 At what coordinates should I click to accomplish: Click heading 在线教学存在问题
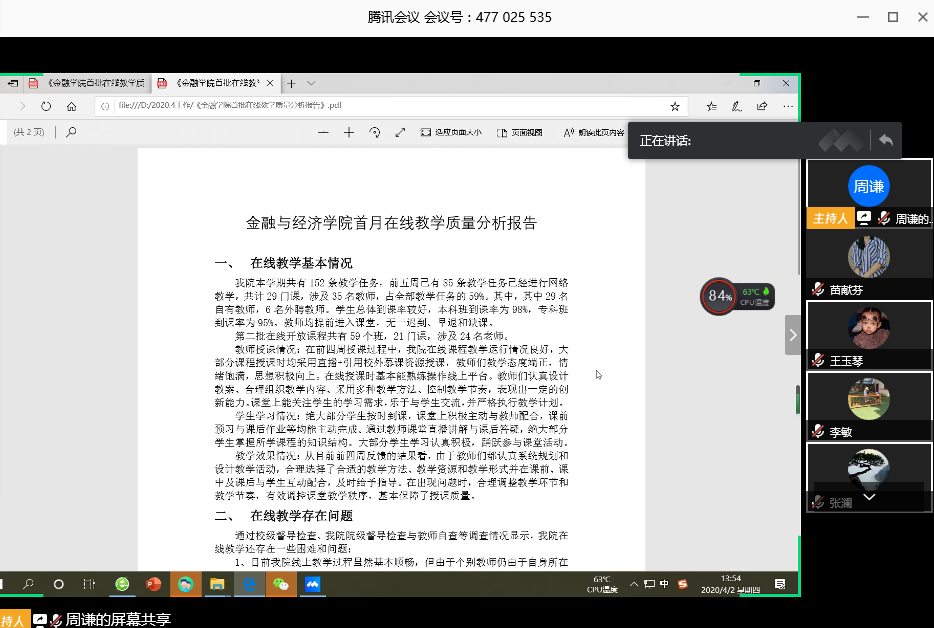click(x=301, y=516)
